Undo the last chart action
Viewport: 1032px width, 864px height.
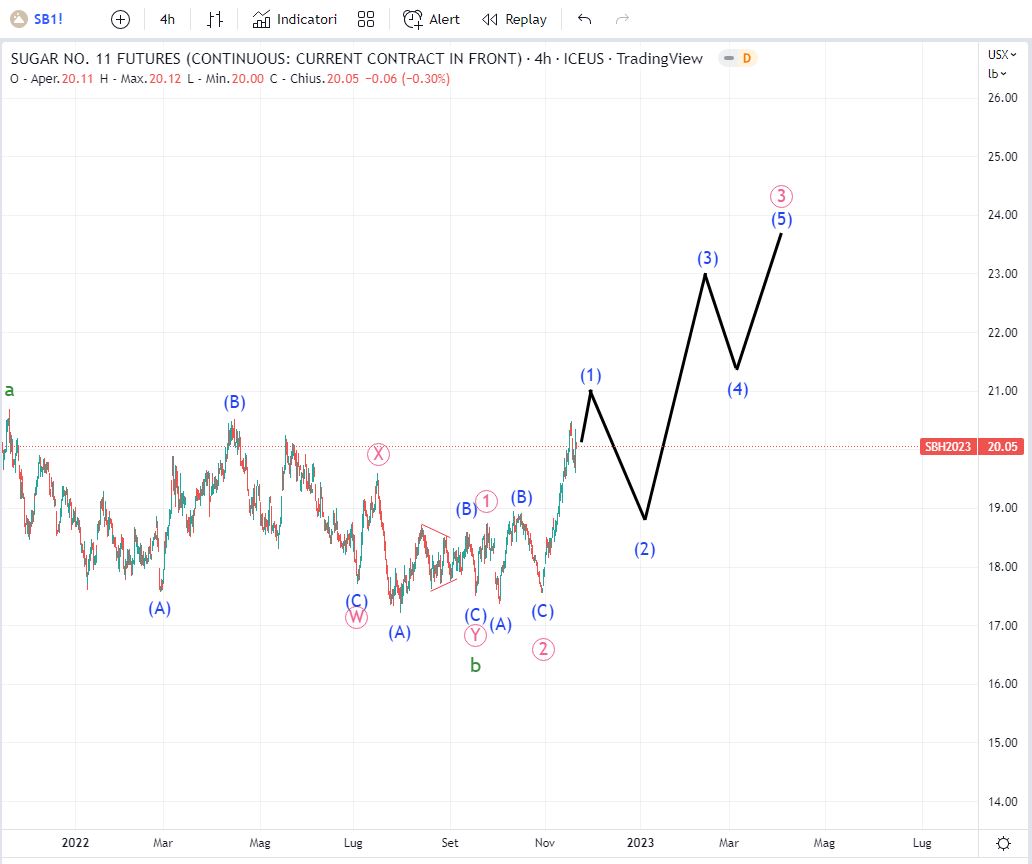(x=584, y=20)
